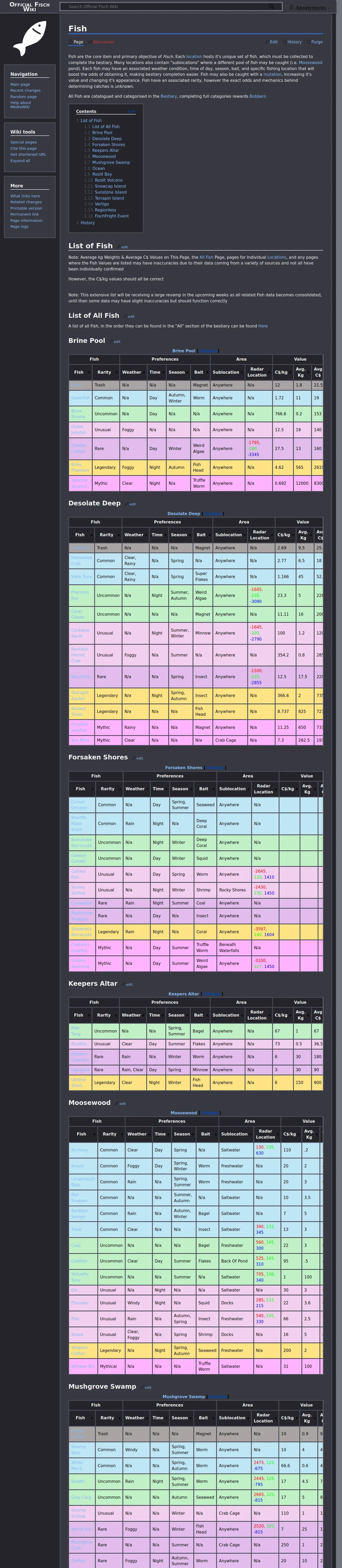342x1568 pixels.
Task: Click the Anonymous user avatar icon
Action: tap(291, 7)
